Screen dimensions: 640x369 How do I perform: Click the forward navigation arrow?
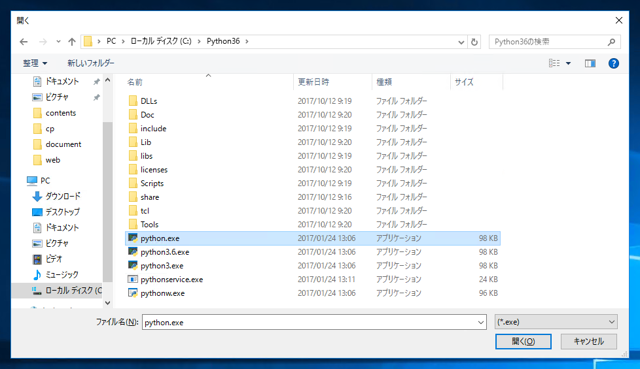point(42,42)
